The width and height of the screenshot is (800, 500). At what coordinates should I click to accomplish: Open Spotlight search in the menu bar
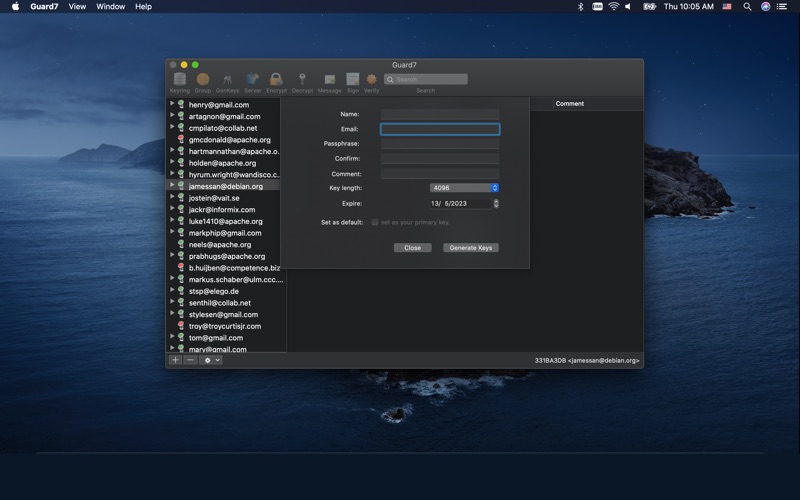[747, 7]
